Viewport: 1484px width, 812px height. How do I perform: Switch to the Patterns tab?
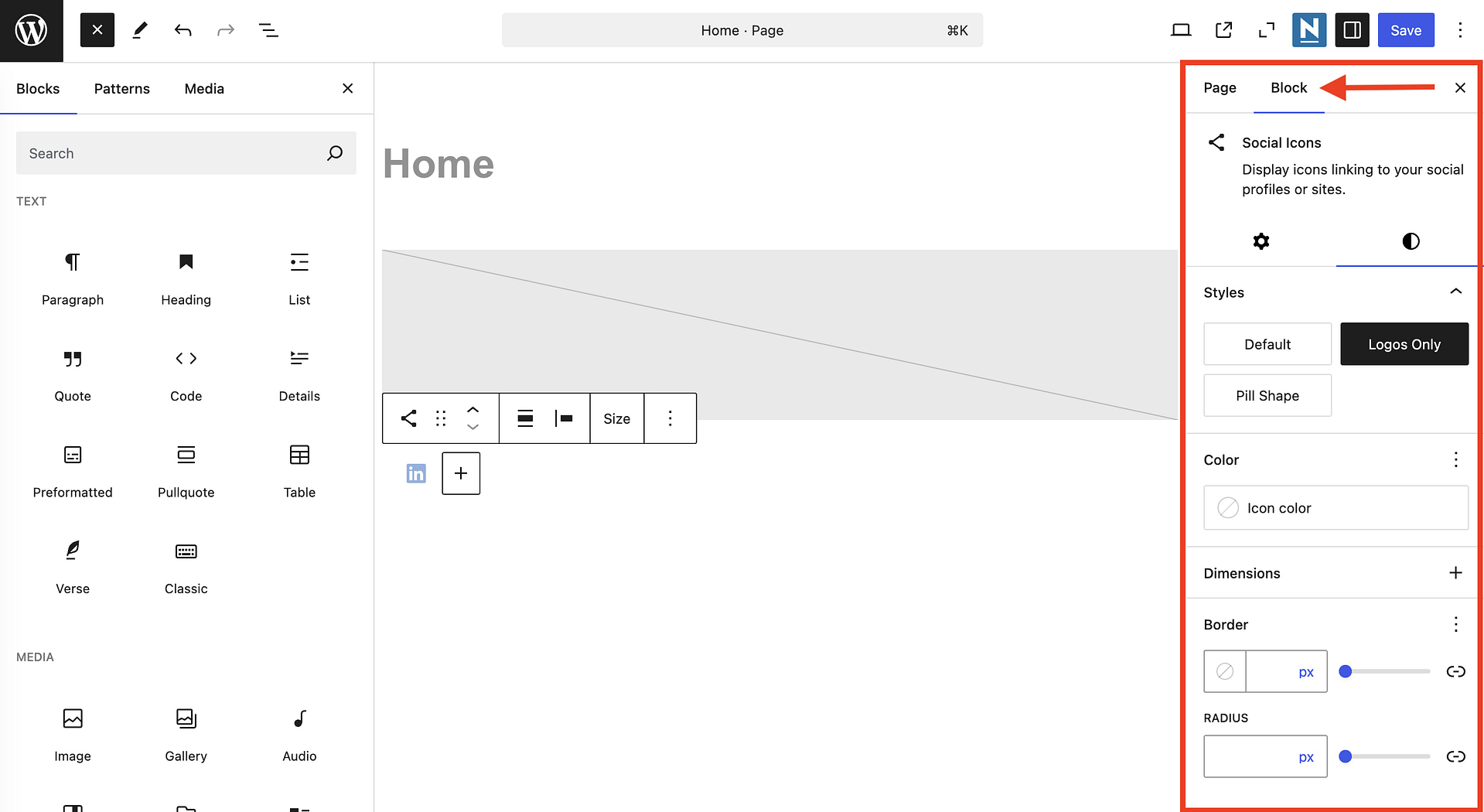click(x=122, y=89)
